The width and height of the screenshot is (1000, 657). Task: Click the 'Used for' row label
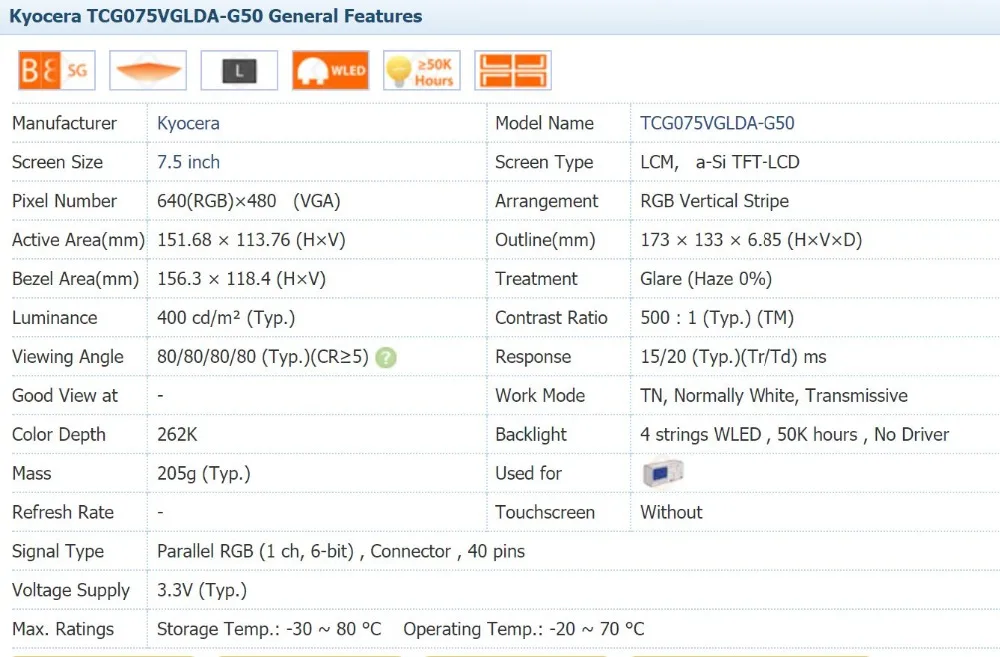(x=529, y=473)
